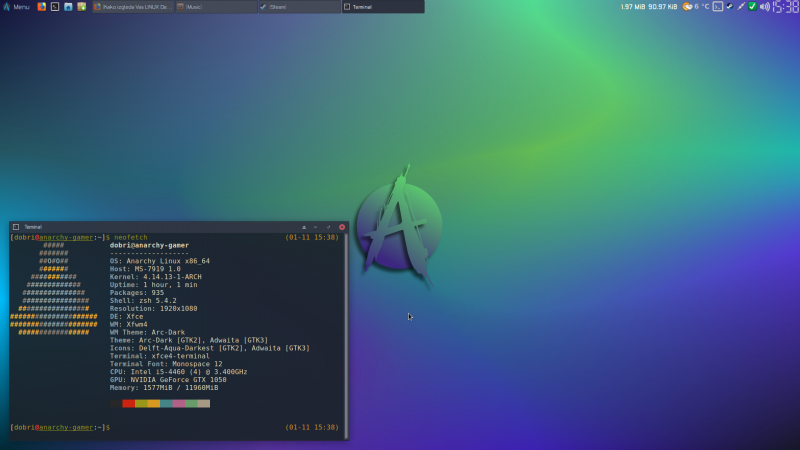Open the weather applet icon
800x450 pixels.
click(x=687, y=7)
